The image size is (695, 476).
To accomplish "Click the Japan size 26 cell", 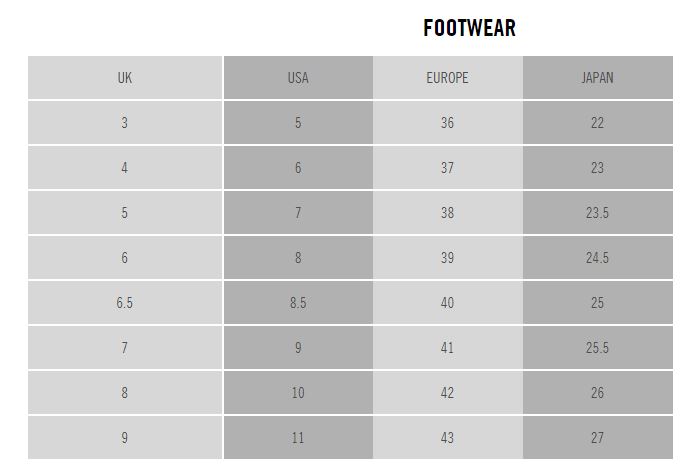I will 597,393.
